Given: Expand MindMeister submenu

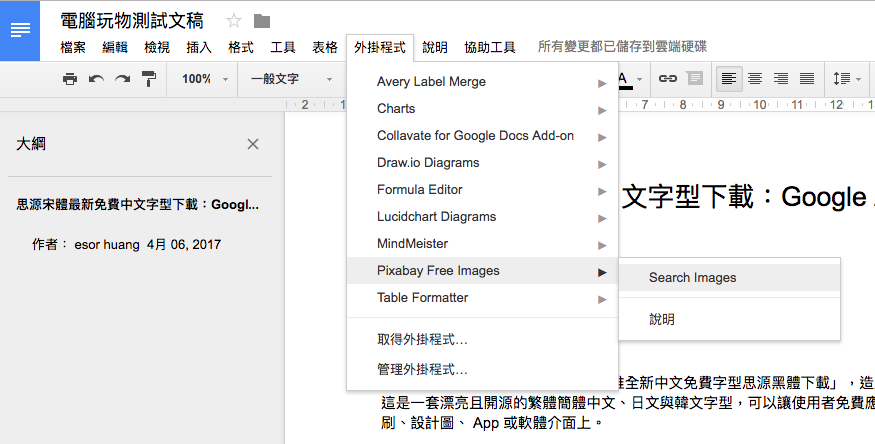Looking at the screenshot, I should pos(482,244).
